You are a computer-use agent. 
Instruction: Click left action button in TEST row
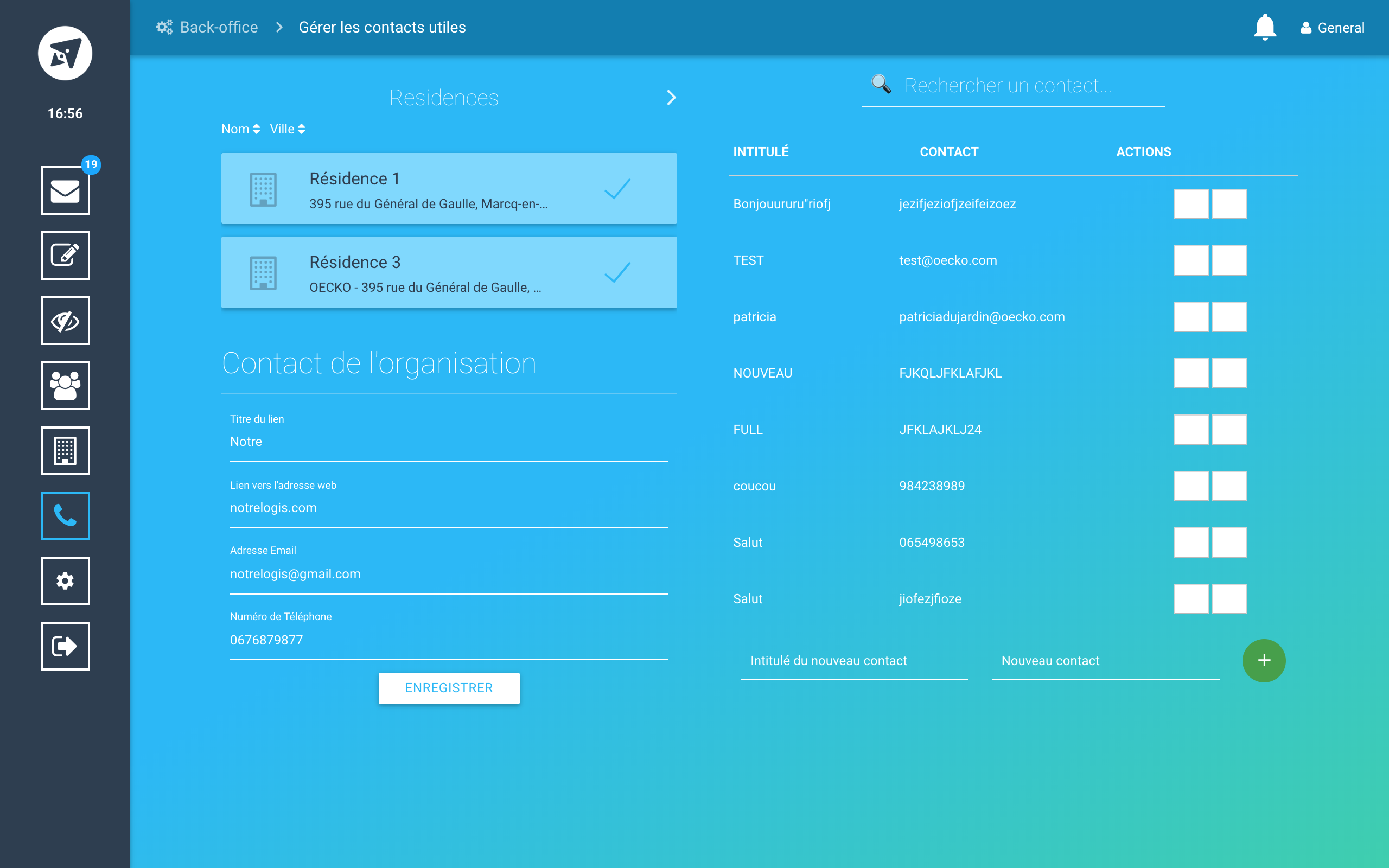(x=1192, y=260)
